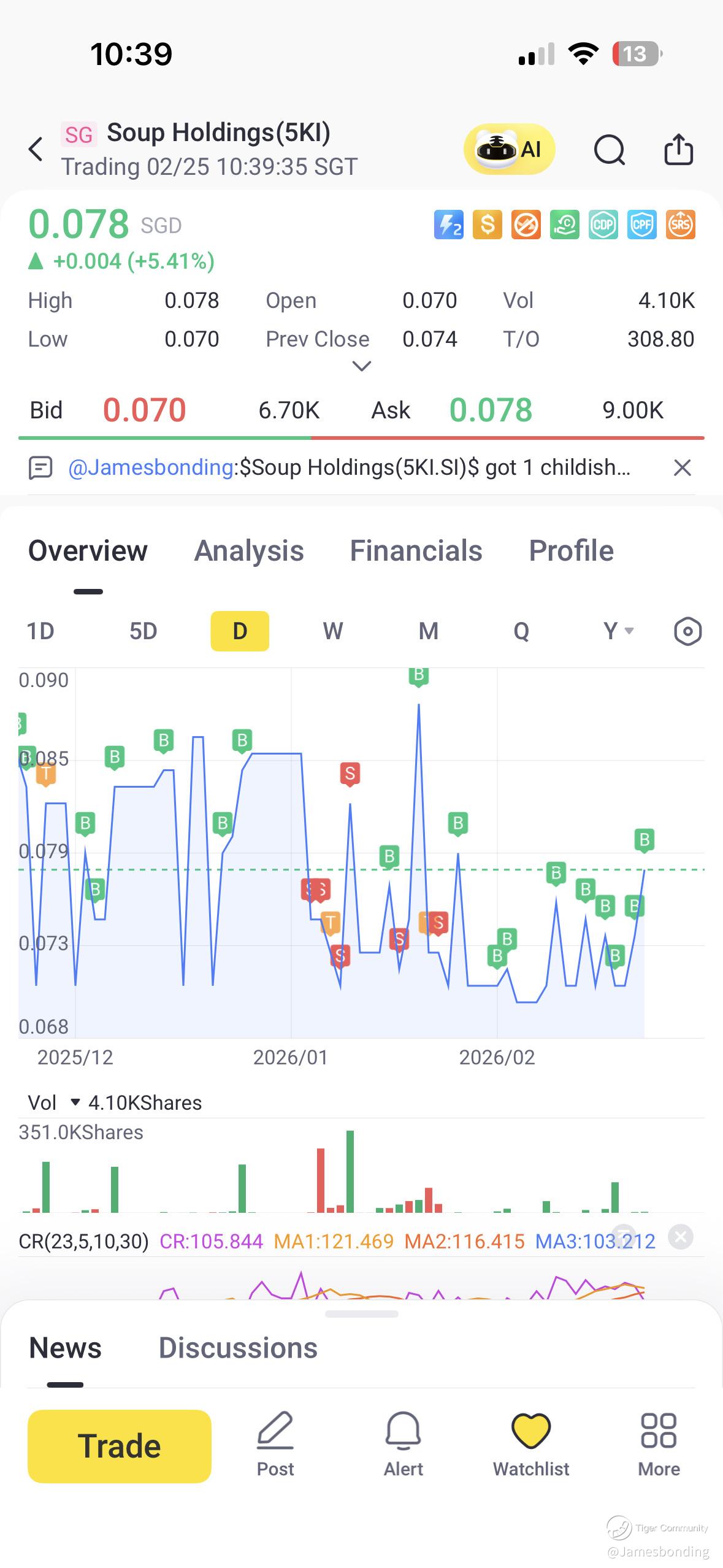Select the 1D chart period
This screenshot has height=1568, width=723.
[40, 631]
